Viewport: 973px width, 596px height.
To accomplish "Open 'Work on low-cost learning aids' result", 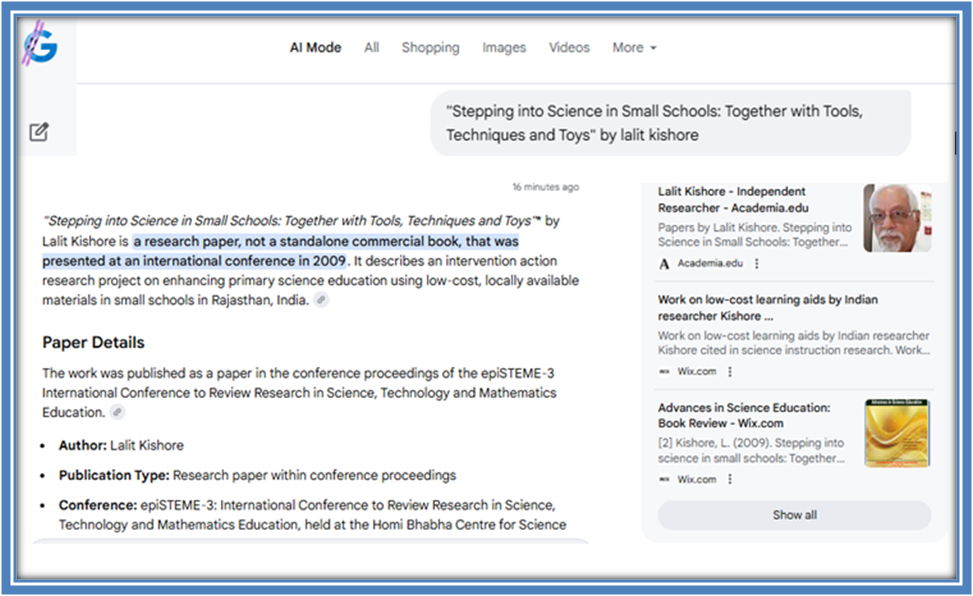I will click(x=768, y=307).
